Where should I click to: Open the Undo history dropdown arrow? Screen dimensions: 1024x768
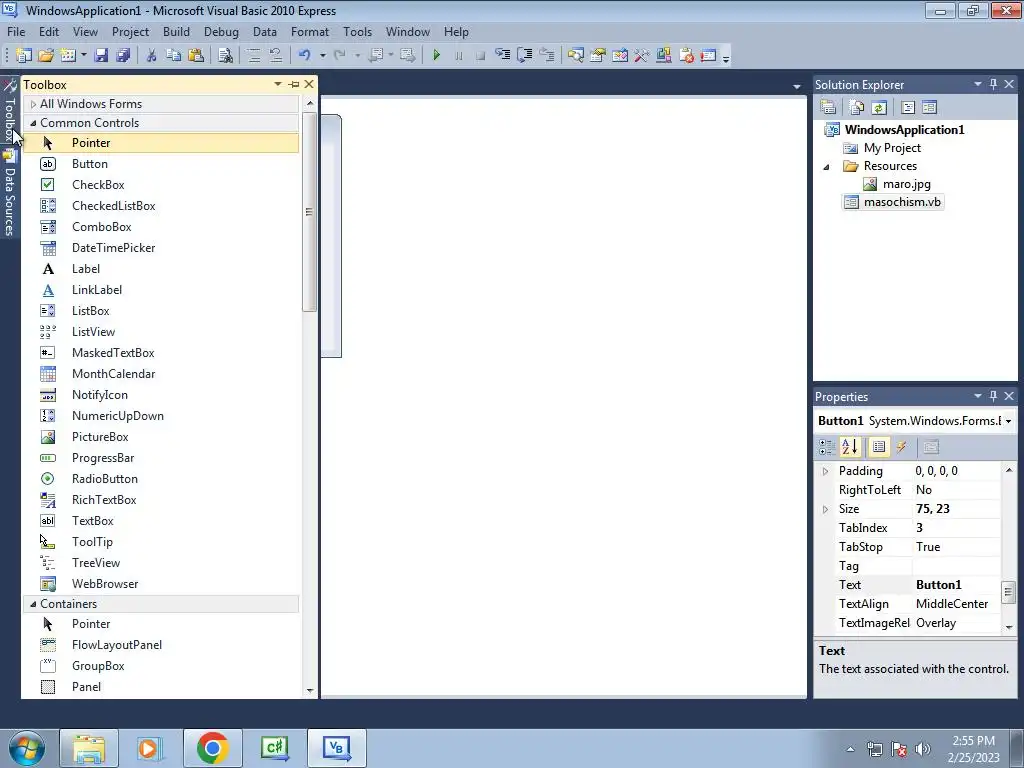coord(323,56)
